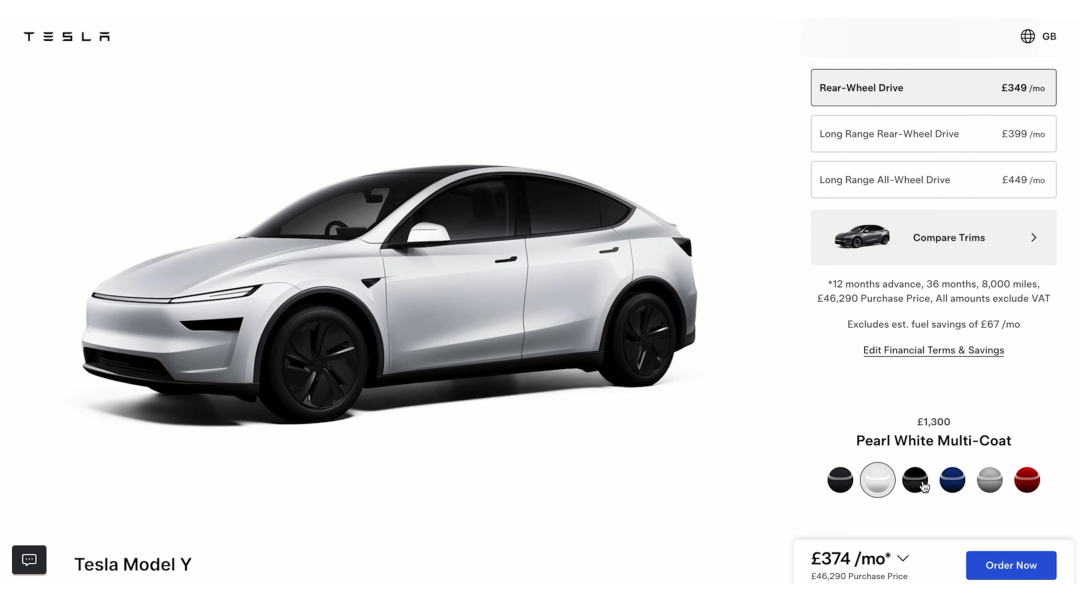Screen dimensions: 1080x608
Task: Select the Stealth Grey paint swatch
Action: tap(840, 480)
